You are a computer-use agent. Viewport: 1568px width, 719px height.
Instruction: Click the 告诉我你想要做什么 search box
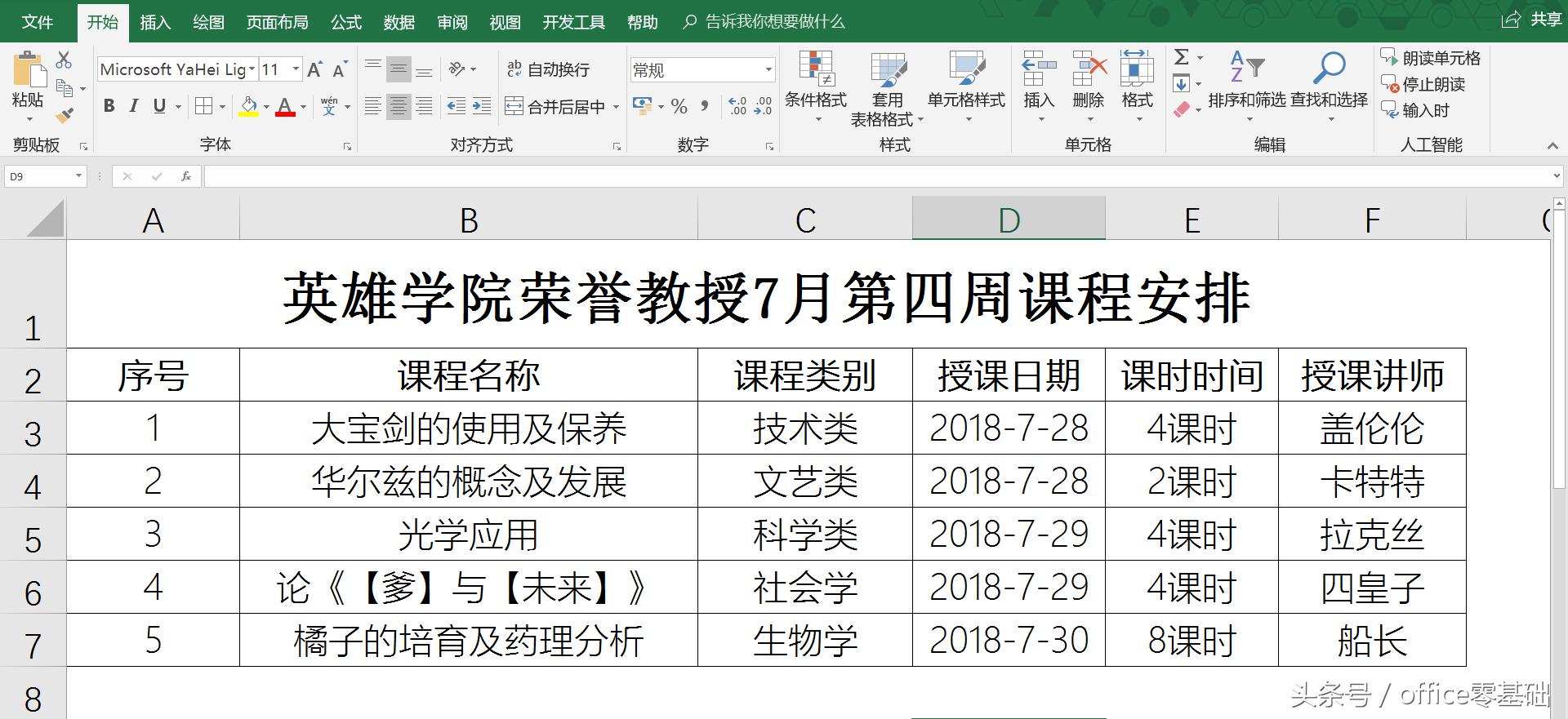(764, 22)
